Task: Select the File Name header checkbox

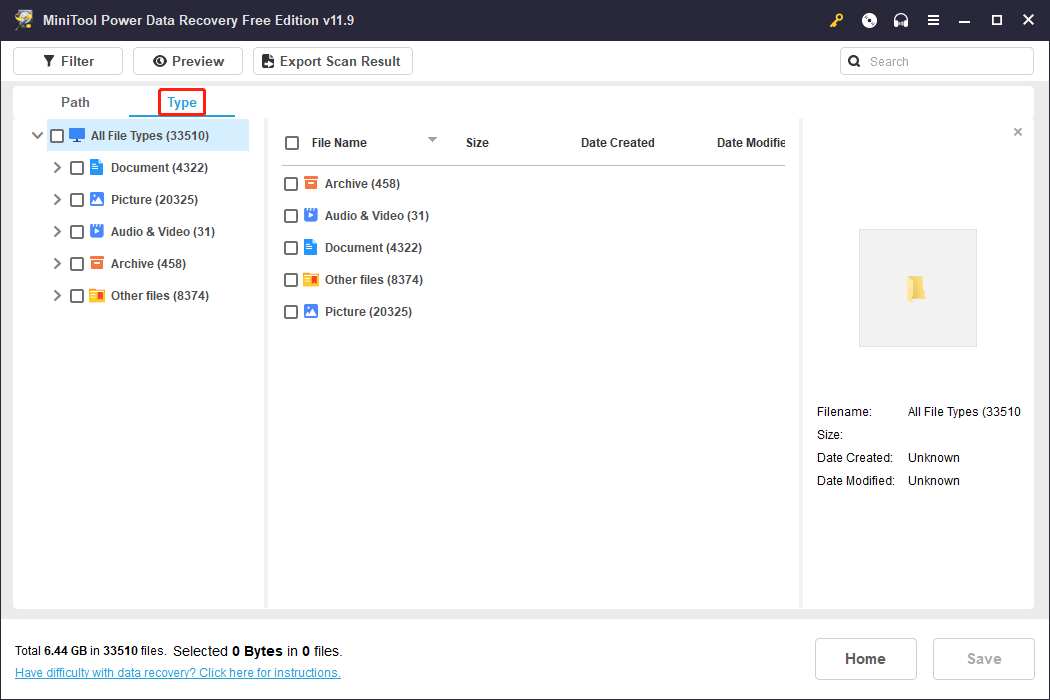Action: click(x=292, y=143)
